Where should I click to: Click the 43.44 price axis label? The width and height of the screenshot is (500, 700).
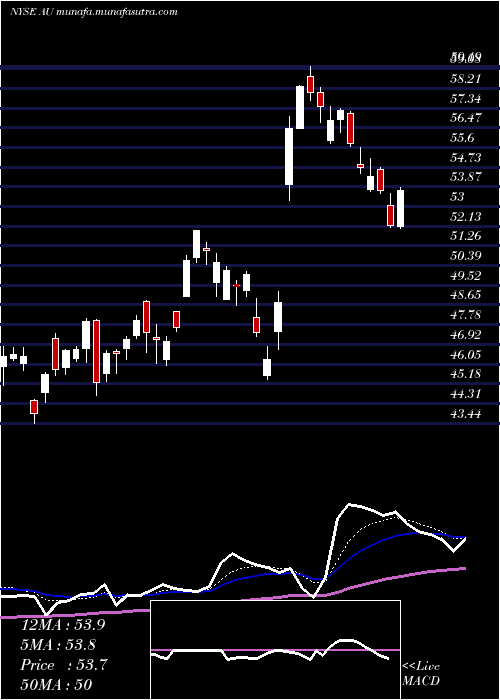point(466,414)
